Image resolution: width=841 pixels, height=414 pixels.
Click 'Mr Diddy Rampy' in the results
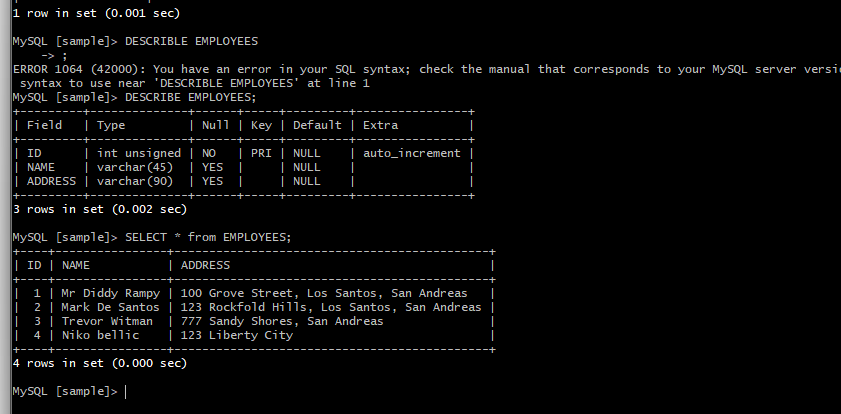(110, 293)
